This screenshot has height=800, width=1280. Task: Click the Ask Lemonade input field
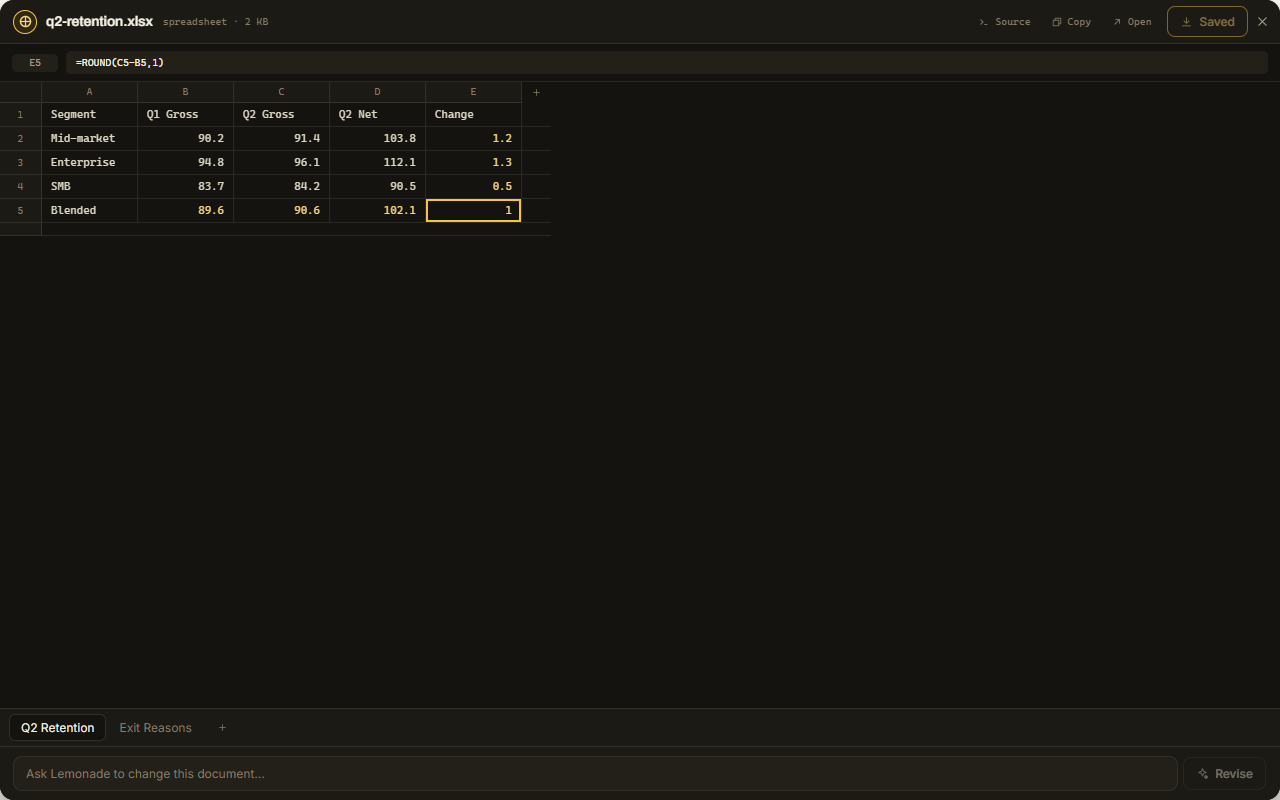(595, 774)
